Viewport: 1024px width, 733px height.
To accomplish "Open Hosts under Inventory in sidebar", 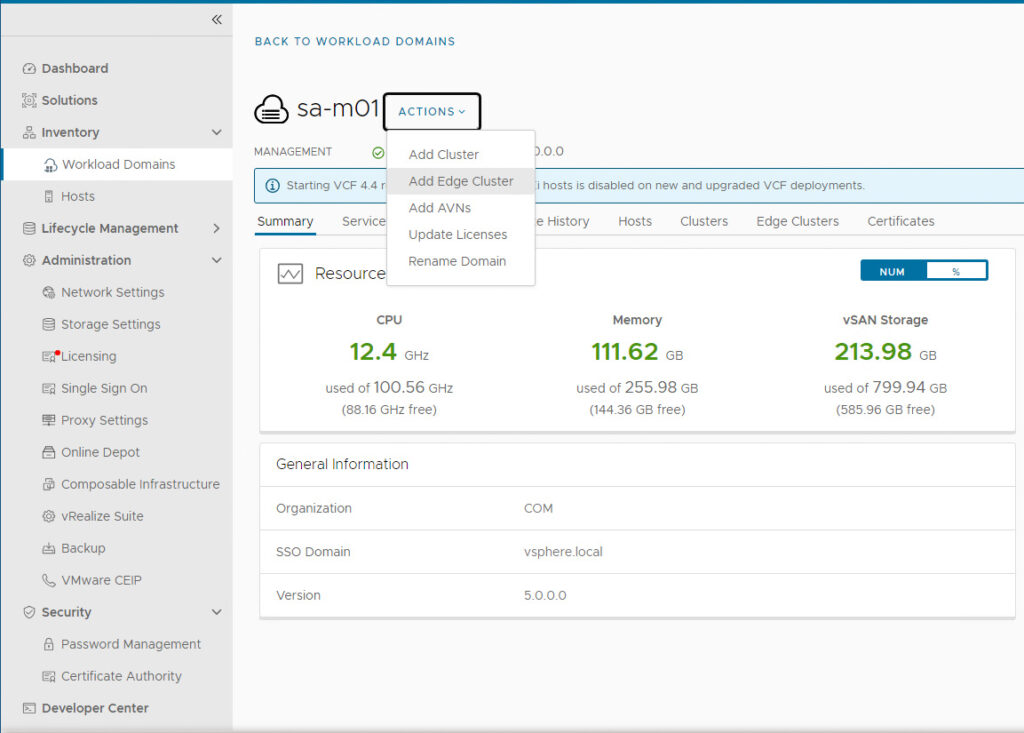I will (78, 197).
